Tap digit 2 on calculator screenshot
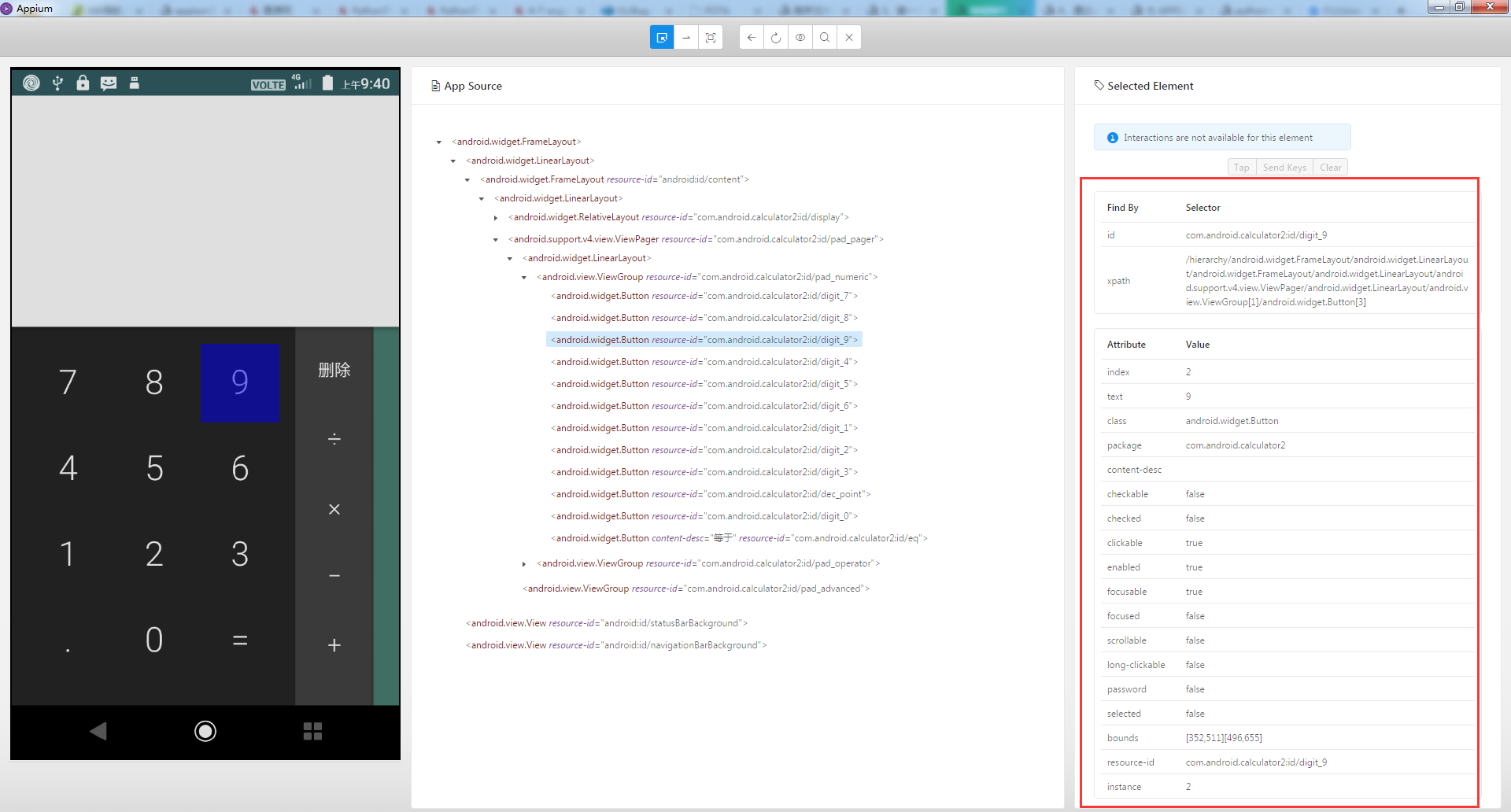This screenshot has width=1511, height=812. [154, 554]
